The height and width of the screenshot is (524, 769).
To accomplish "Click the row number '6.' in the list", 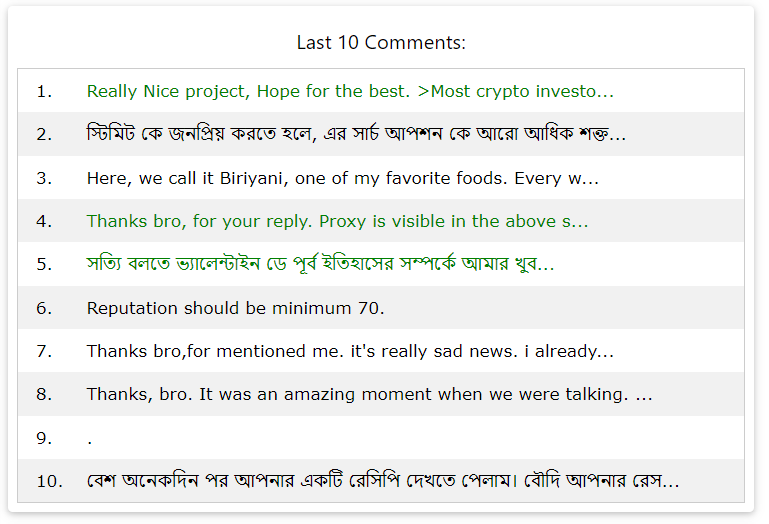I will pyautogui.click(x=44, y=308).
